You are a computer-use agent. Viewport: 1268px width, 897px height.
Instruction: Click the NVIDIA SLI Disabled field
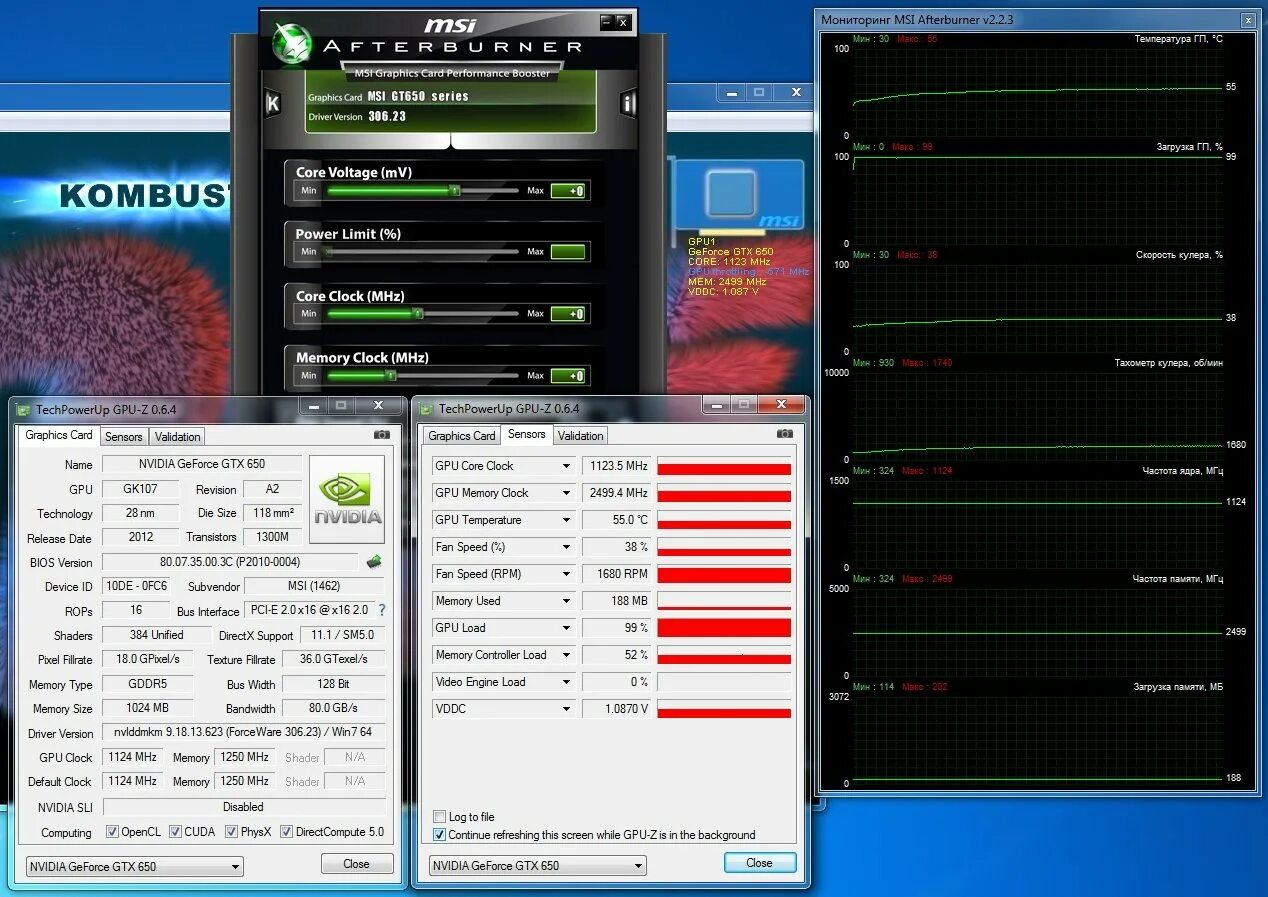coord(243,807)
